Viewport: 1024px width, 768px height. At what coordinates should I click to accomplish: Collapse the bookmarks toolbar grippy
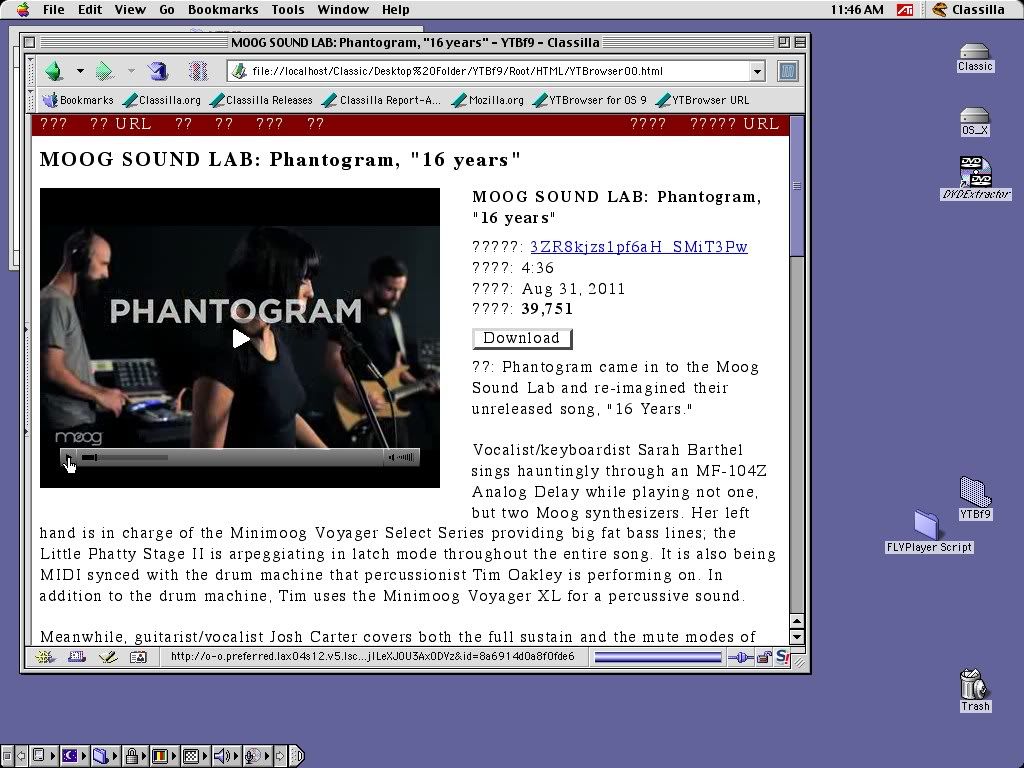(31, 100)
